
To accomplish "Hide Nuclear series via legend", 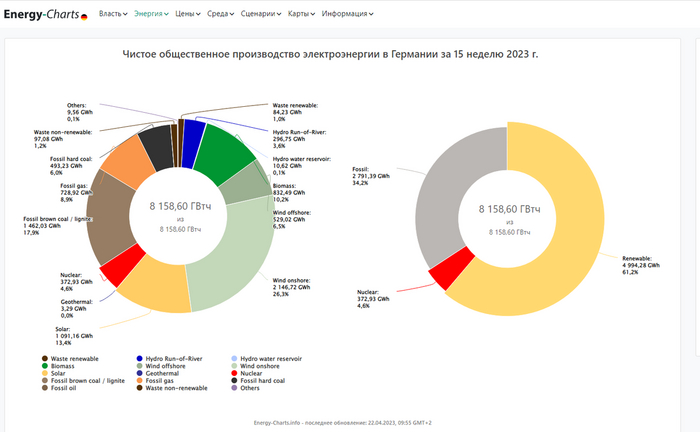I will pyautogui.click(x=250, y=373).
